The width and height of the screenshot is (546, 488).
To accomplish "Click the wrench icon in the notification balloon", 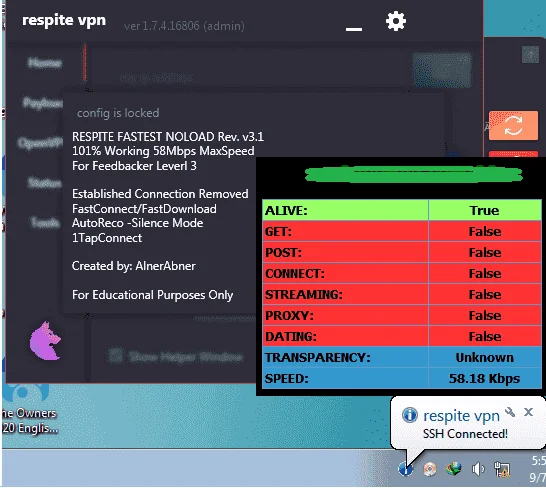I will [x=510, y=412].
